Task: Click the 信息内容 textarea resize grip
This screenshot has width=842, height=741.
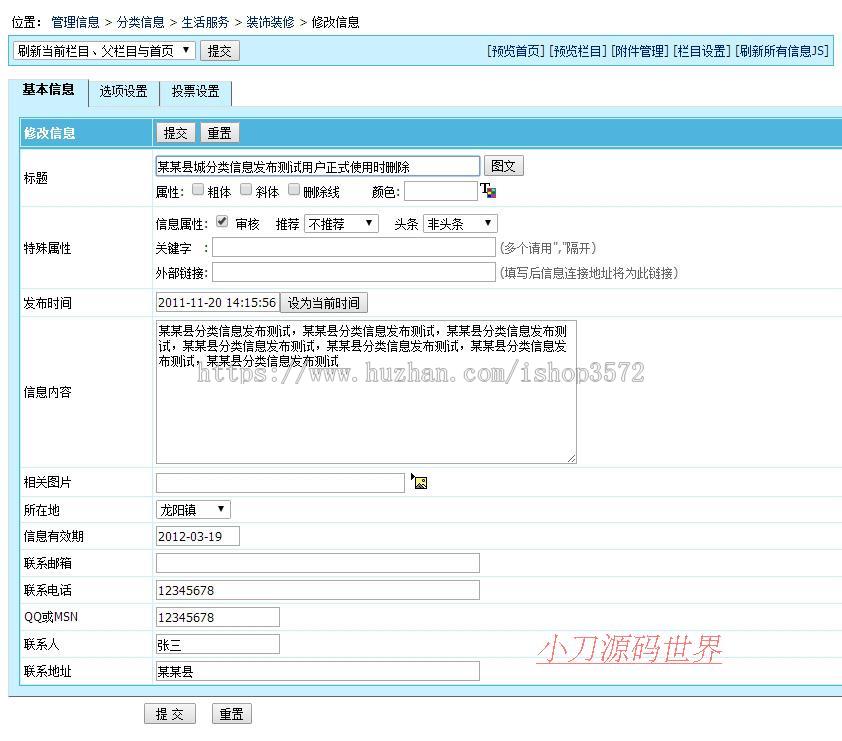Action: tap(571, 458)
